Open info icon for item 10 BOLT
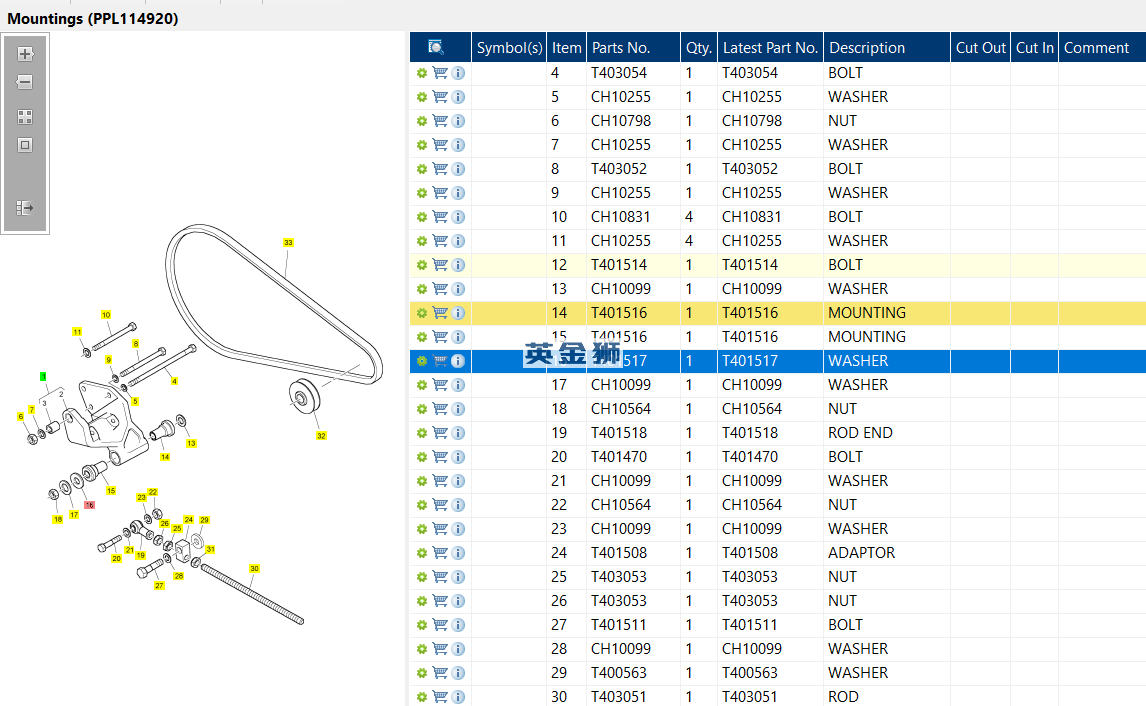 (x=458, y=217)
